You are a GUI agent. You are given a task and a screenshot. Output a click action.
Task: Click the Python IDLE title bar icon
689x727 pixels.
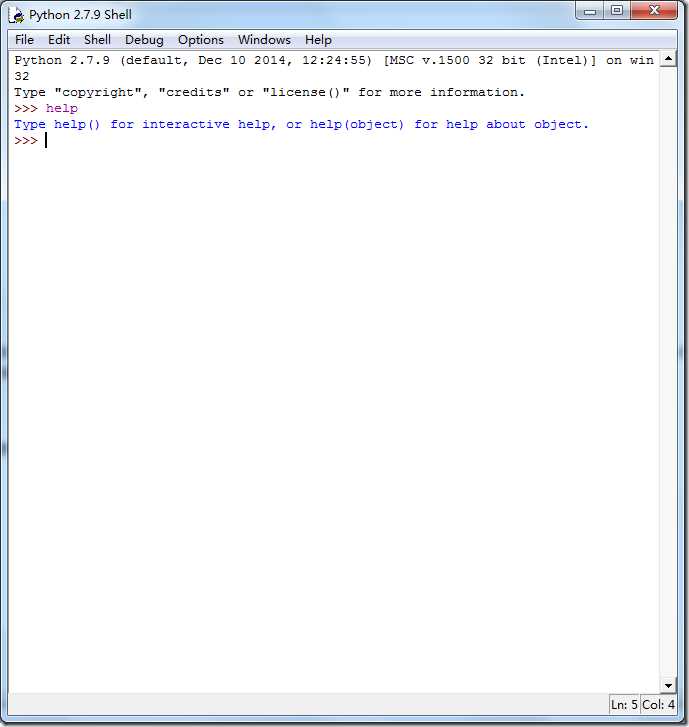point(17,15)
